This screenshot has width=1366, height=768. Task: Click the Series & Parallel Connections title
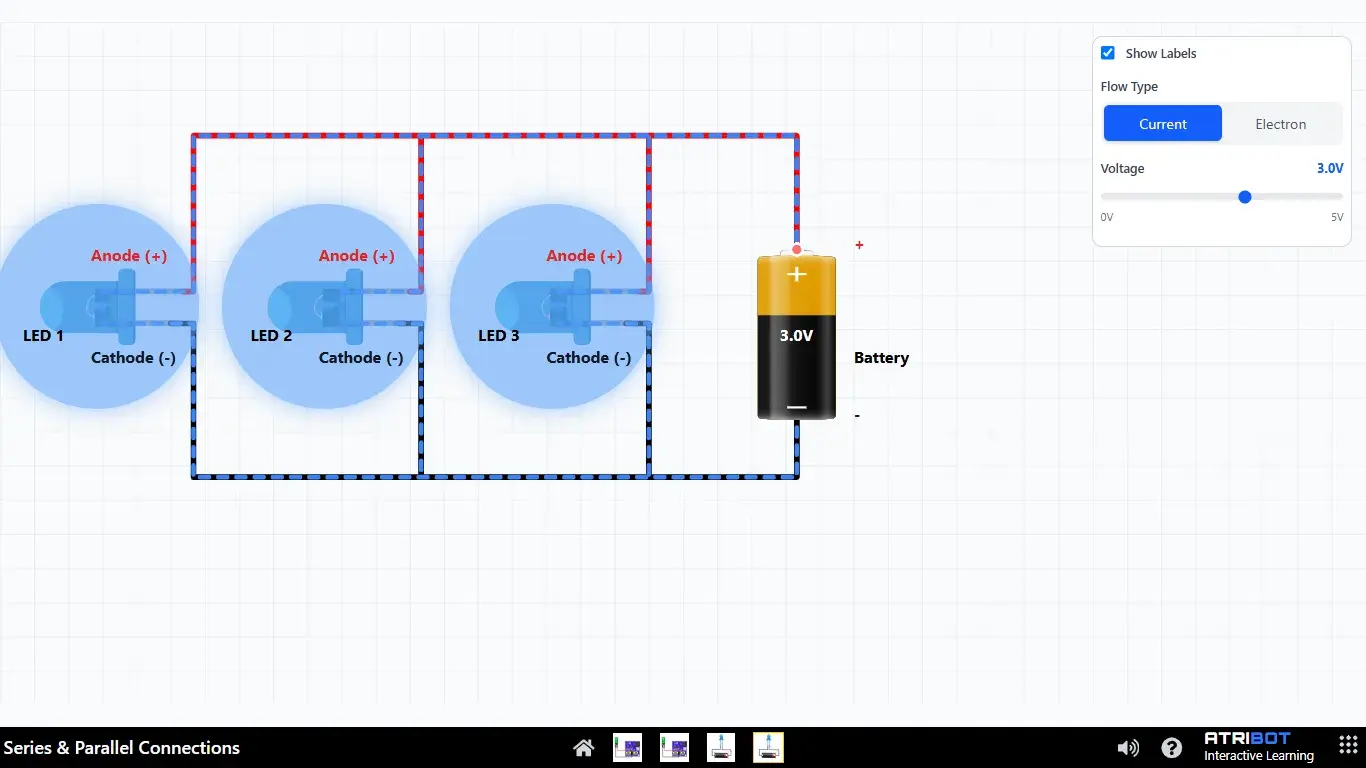[x=122, y=748]
